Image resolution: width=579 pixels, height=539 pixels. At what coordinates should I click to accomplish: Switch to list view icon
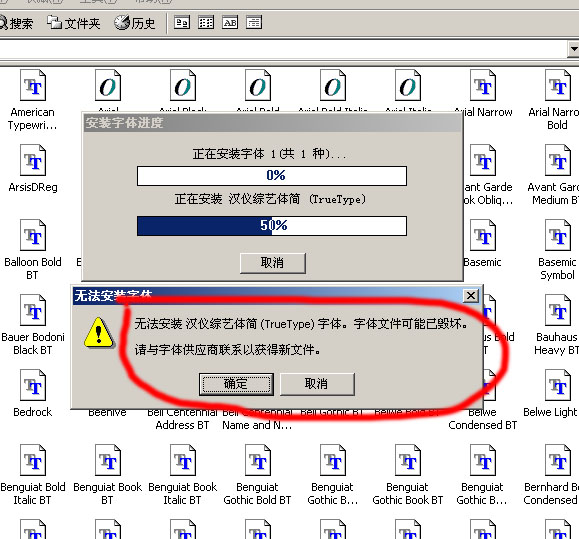[206, 23]
